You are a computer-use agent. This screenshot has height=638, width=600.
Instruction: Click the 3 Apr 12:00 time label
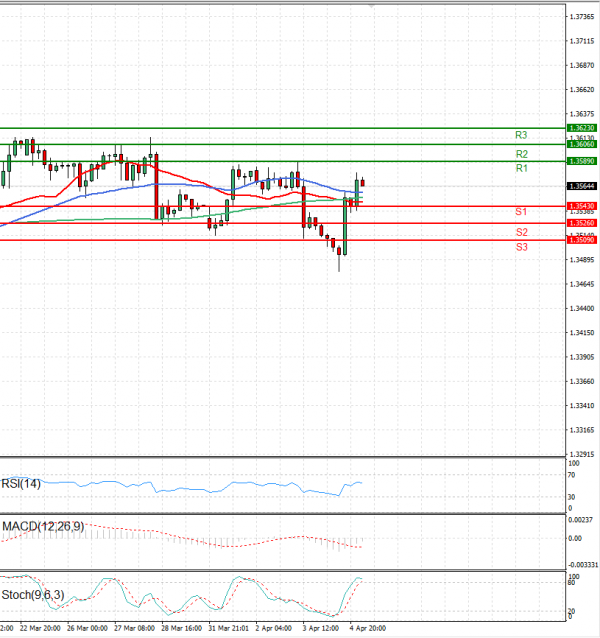coord(321,628)
